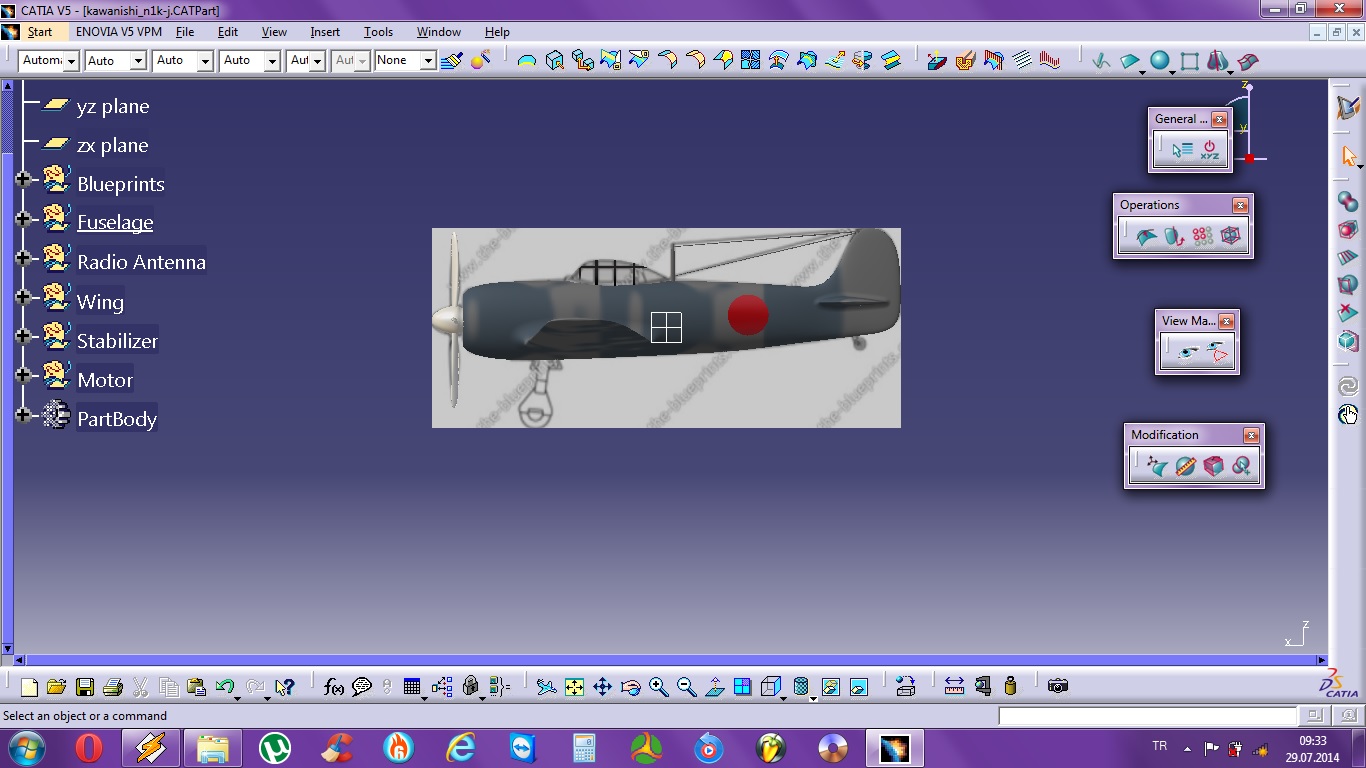Click the Zoom In magnifier icon

point(658,687)
